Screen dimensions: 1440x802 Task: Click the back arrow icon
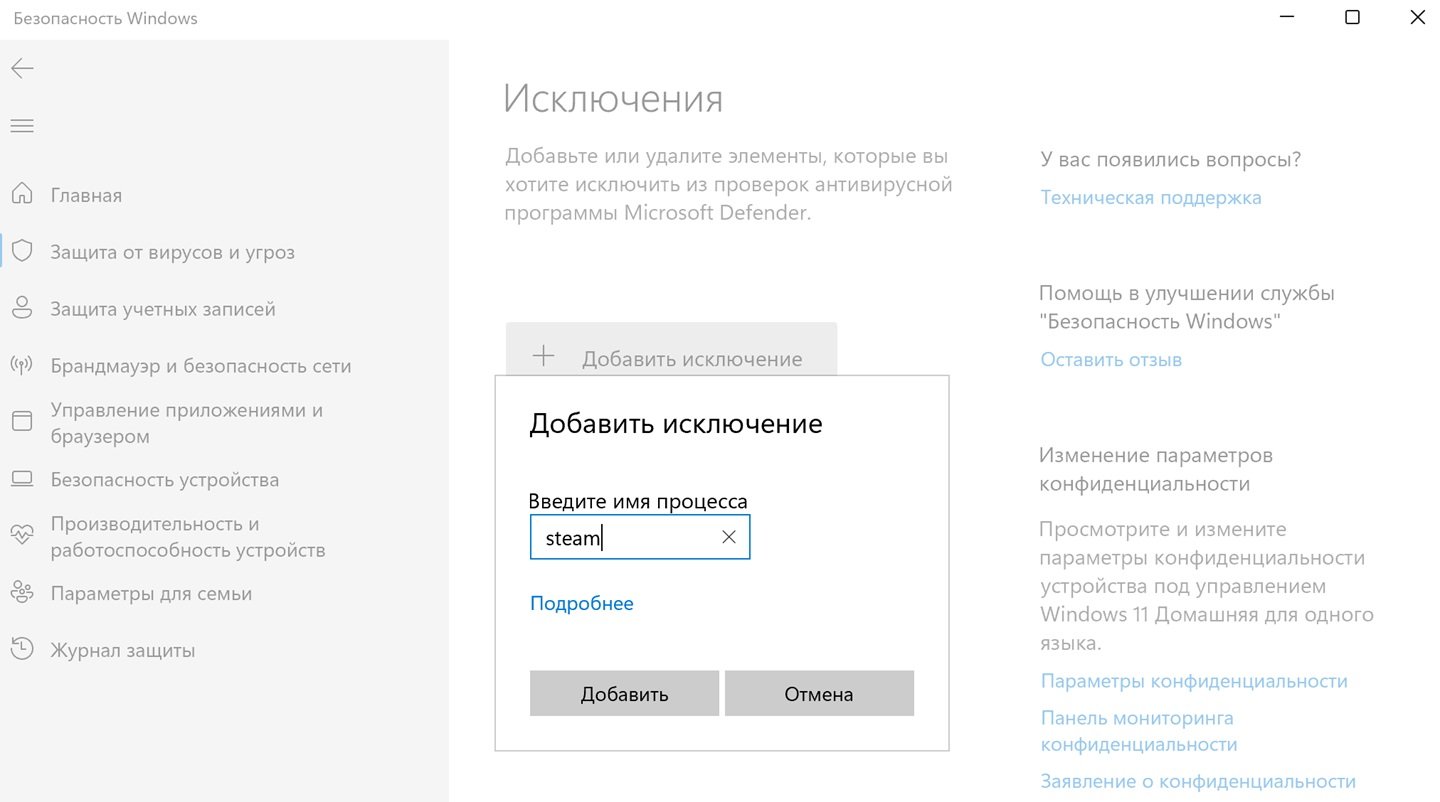[x=22, y=68]
